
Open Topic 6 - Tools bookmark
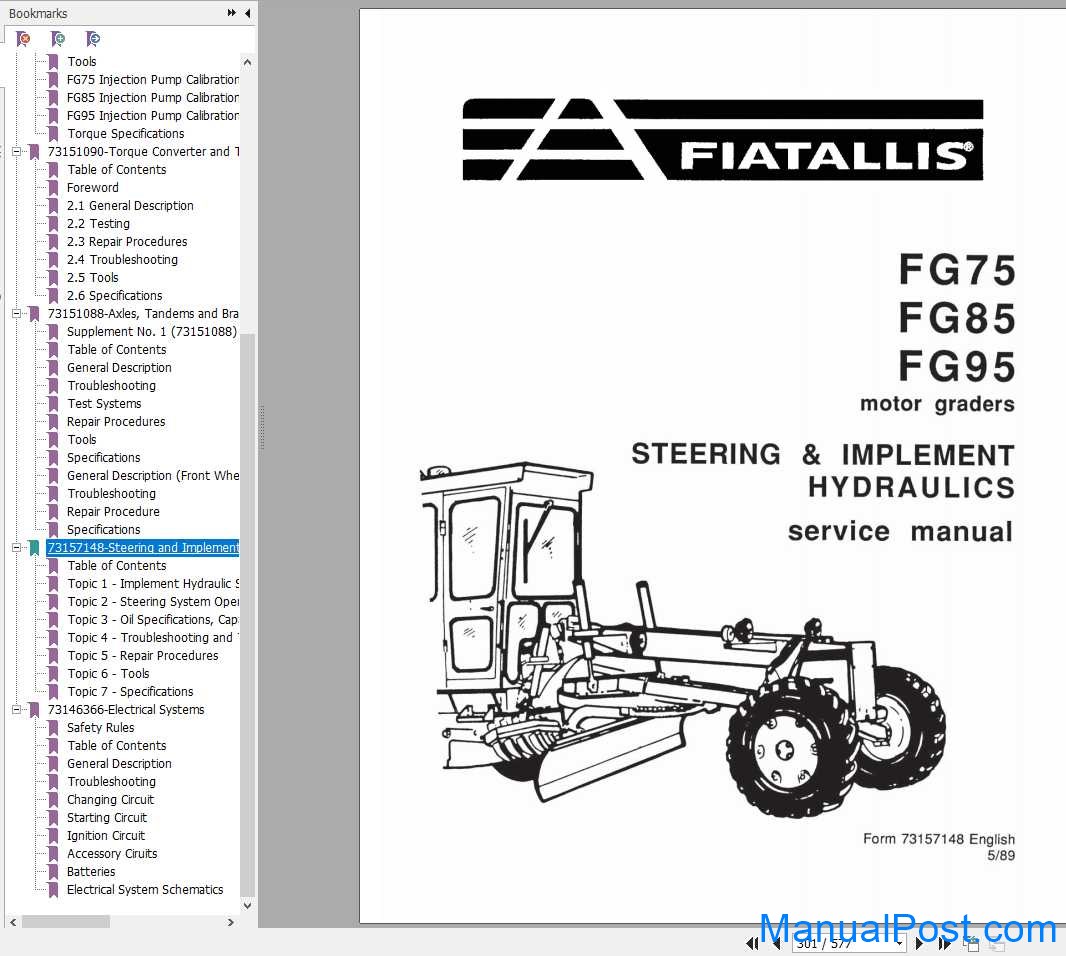click(108, 674)
